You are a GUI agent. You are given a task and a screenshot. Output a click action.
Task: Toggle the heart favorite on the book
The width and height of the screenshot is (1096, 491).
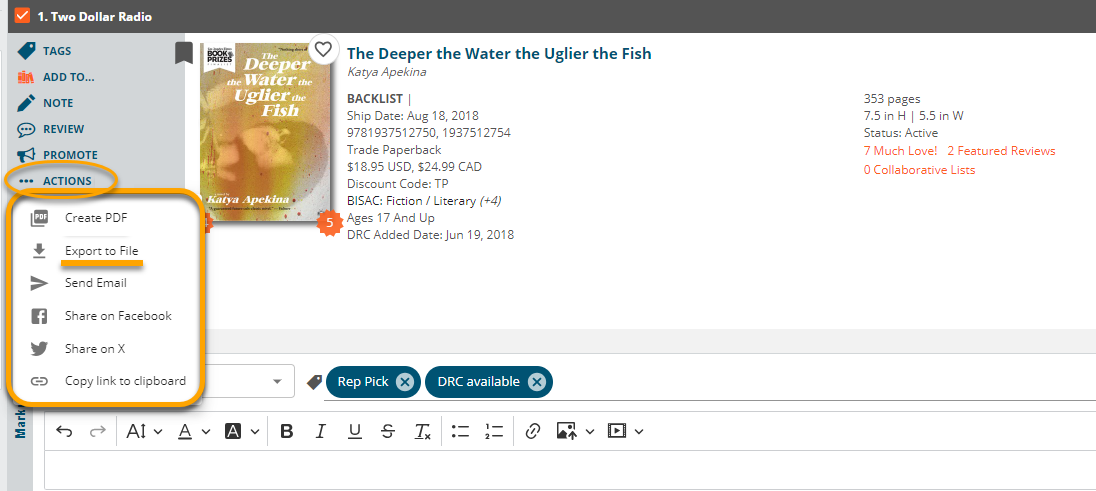pyautogui.click(x=322, y=50)
